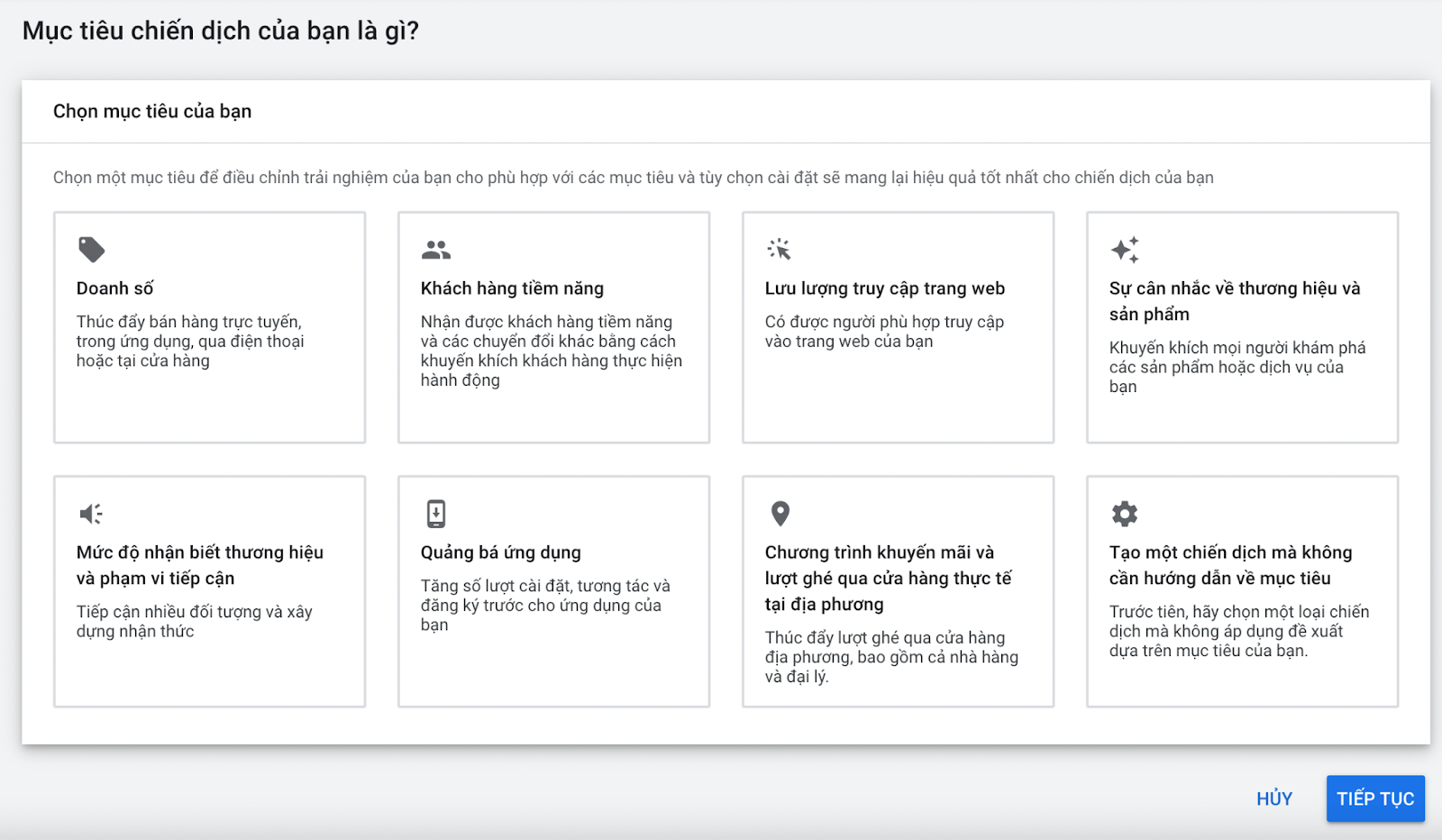Click description 'Trước tiên, hãy chọn một loại chiến dịch'

[x=1239, y=631]
